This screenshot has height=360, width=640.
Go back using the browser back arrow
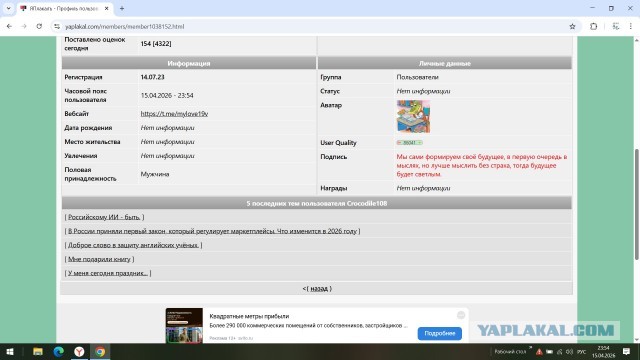coord(9,26)
